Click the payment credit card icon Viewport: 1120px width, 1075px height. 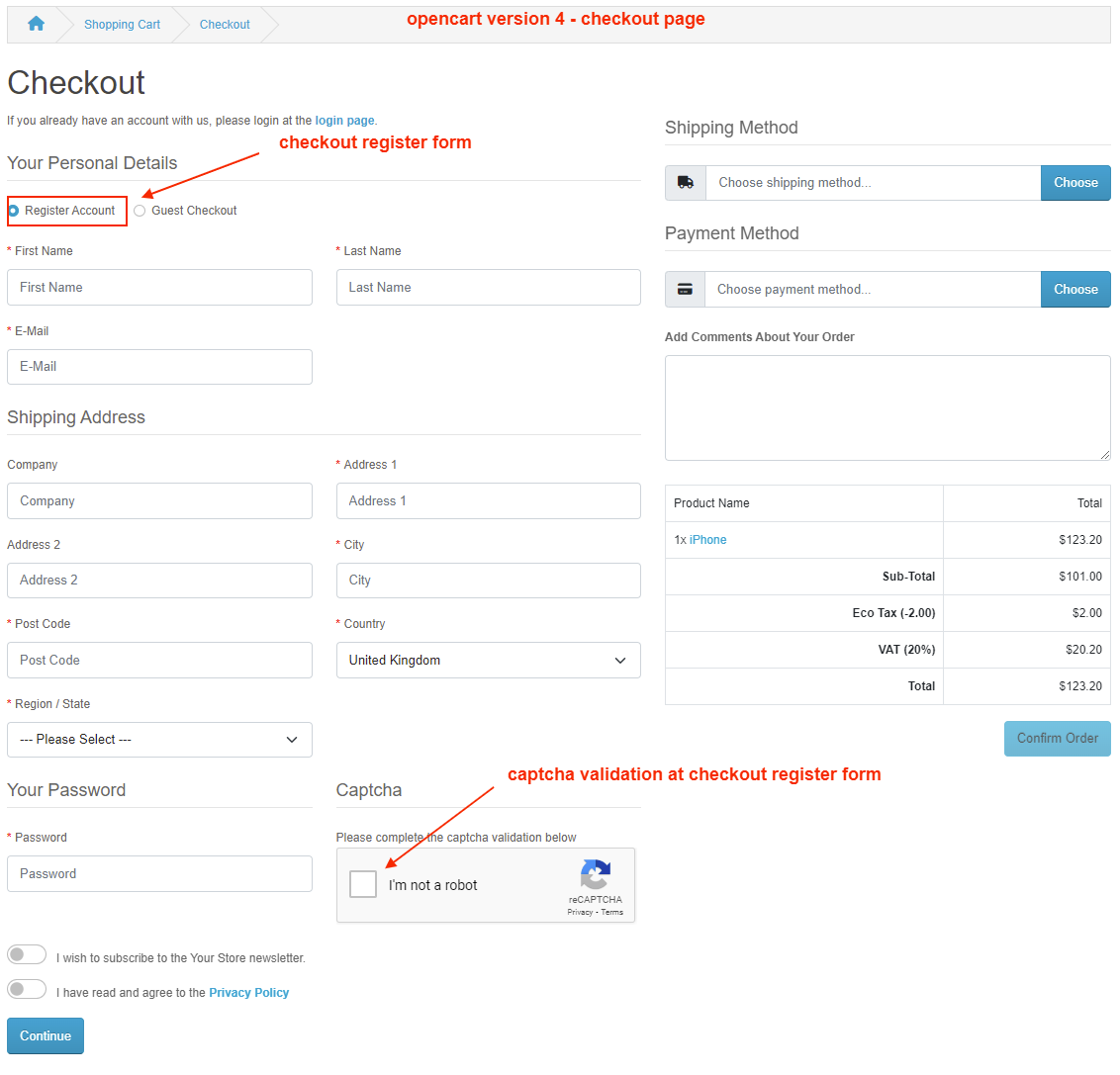tap(685, 290)
